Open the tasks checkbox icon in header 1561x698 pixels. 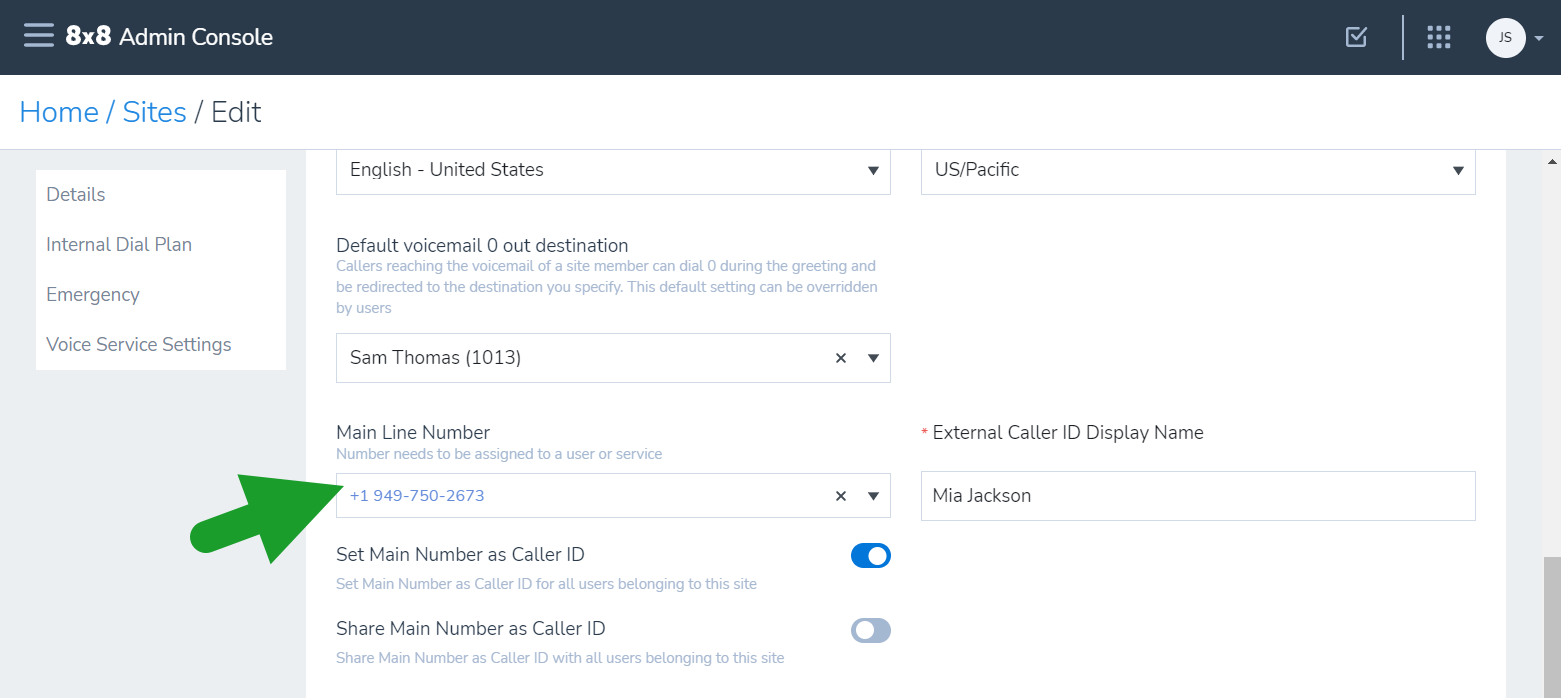coord(1356,37)
